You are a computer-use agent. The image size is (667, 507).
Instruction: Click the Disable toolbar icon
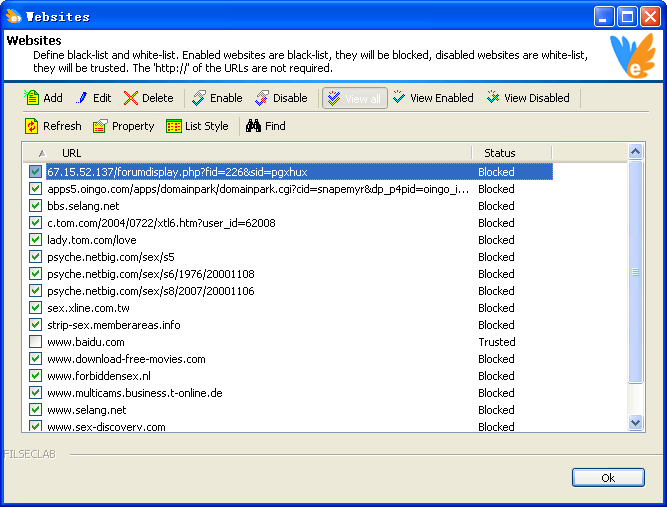click(x=263, y=98)
